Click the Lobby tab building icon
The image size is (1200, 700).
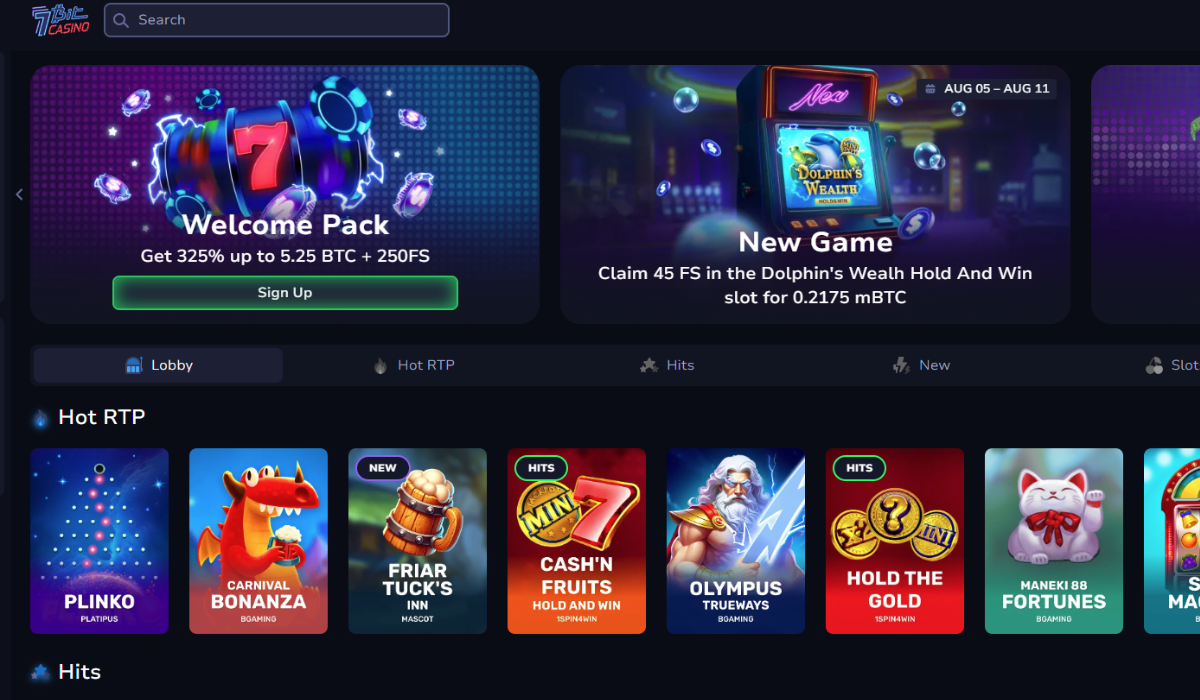[134, 365]
